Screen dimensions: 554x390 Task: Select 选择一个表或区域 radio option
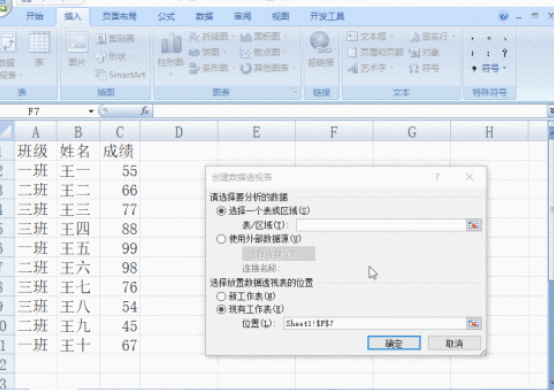[x=263, y=211]
